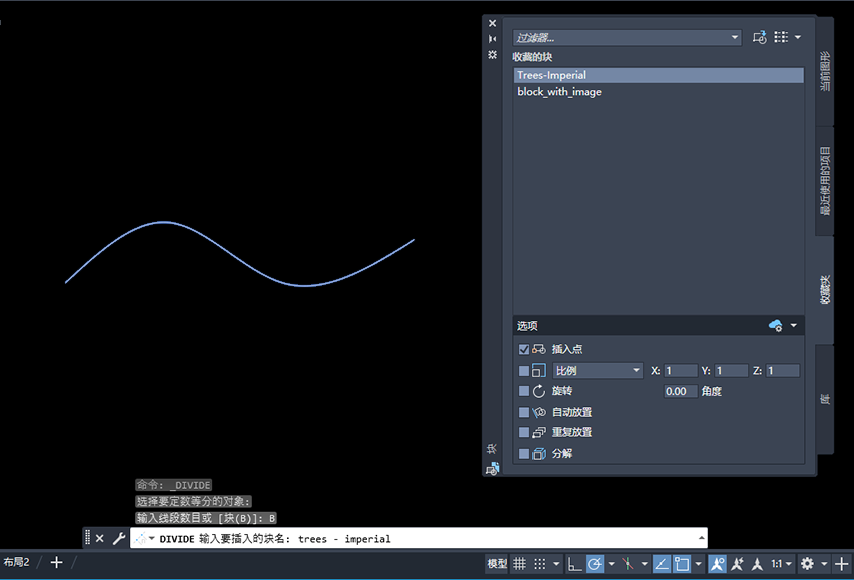
Task: Open workspace switching gear icon
Action: 808,564
